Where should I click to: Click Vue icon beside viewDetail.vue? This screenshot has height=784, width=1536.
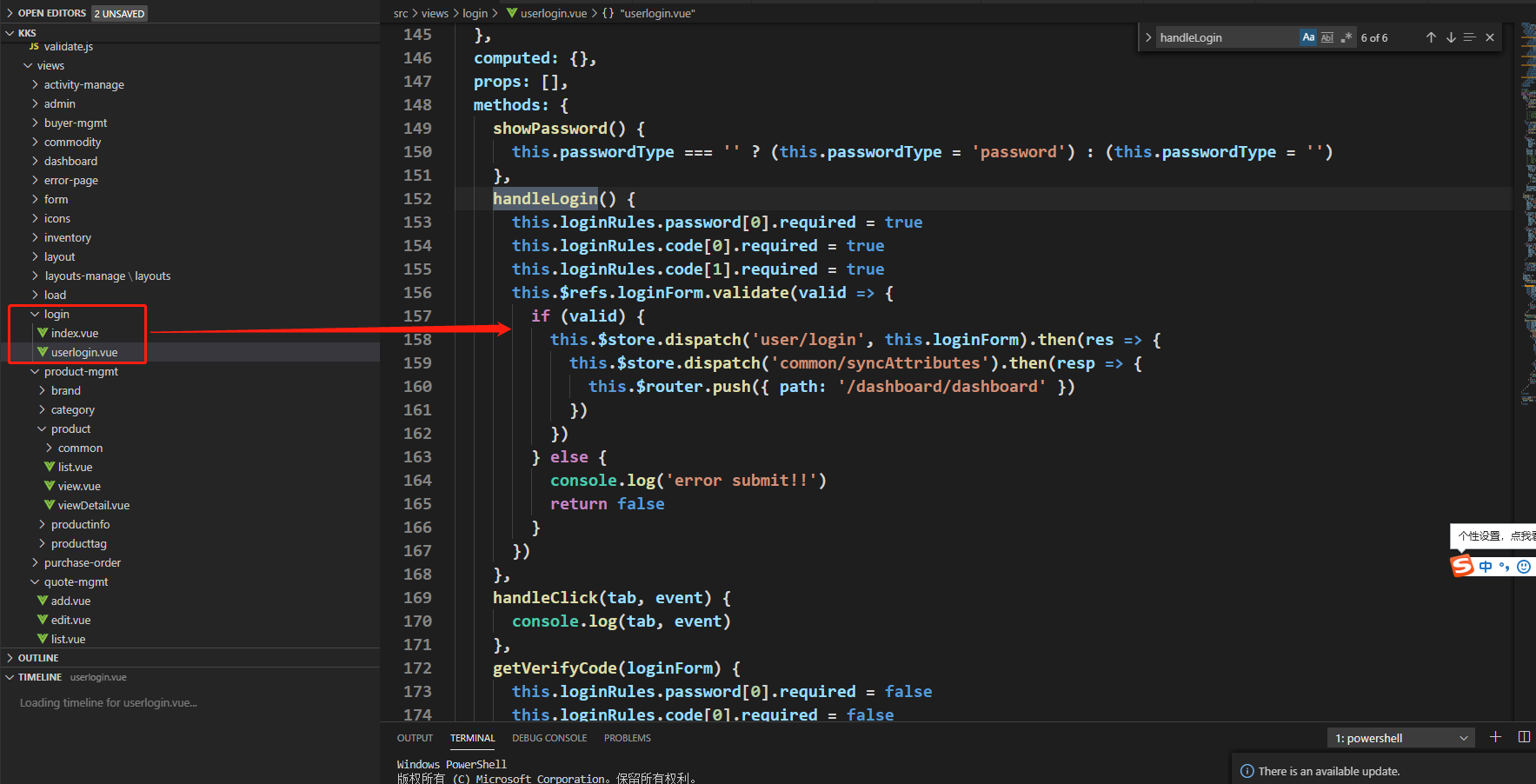[50, 505]
